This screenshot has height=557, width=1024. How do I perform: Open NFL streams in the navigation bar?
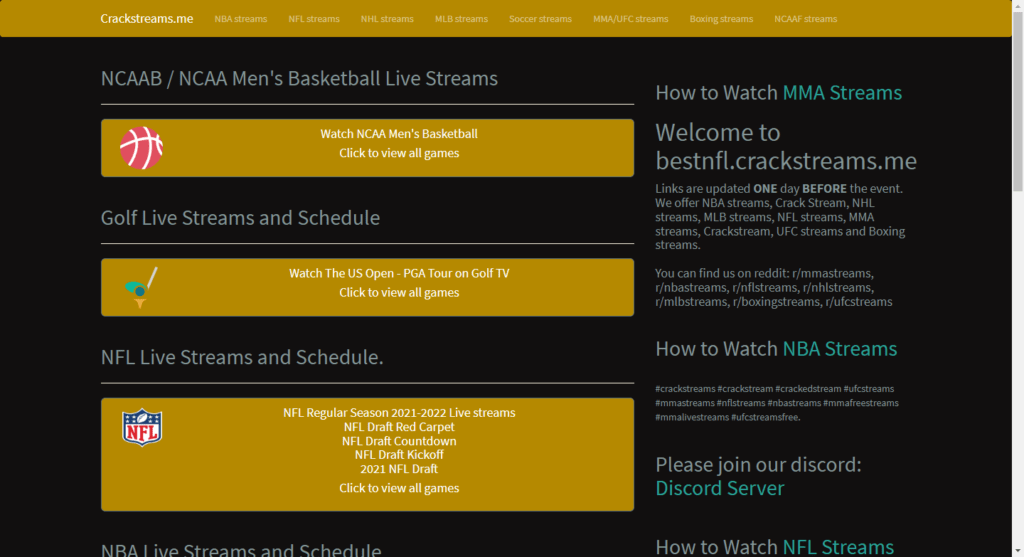314,19
